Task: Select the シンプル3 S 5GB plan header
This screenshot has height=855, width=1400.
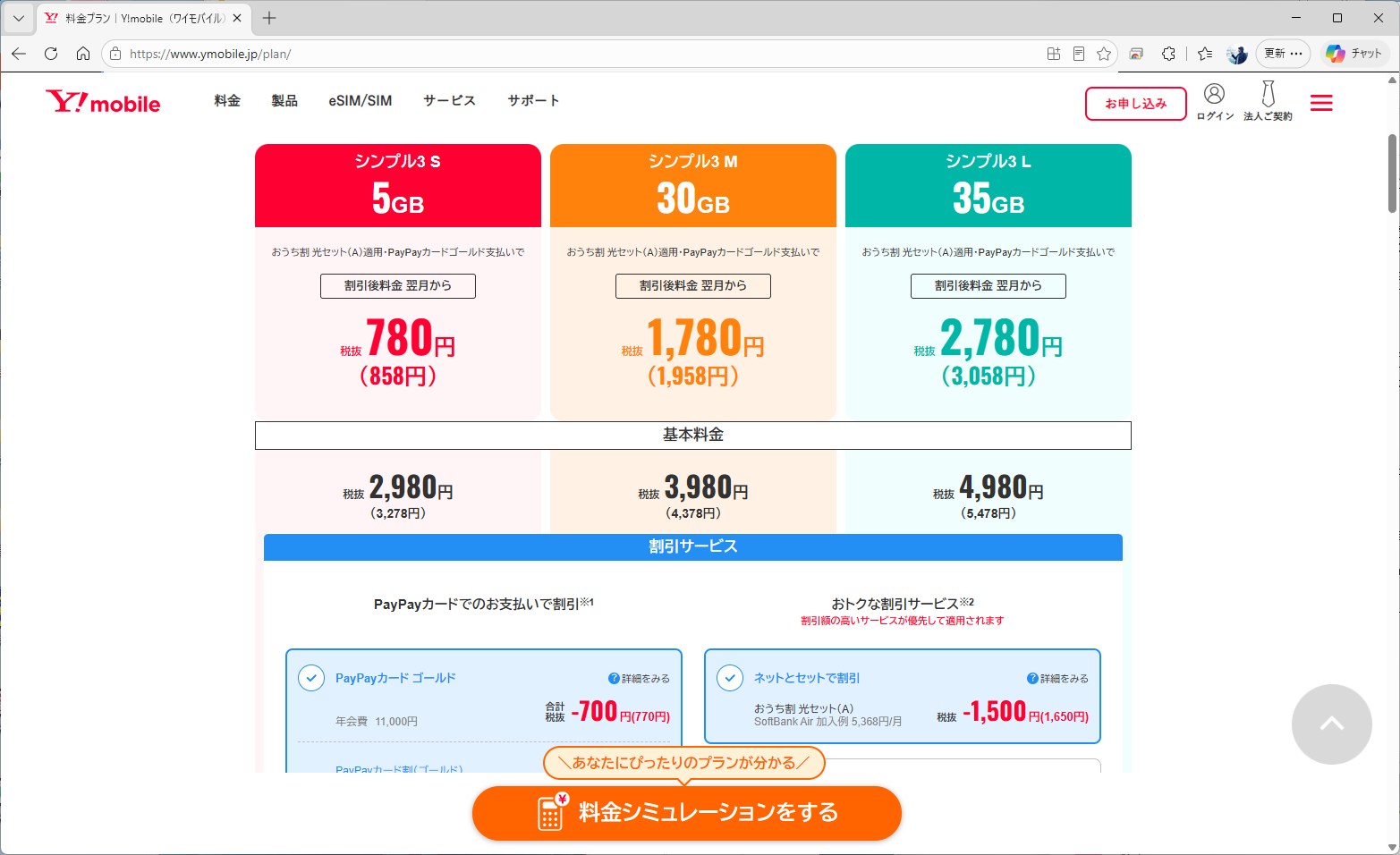Action: pyautogui.click(x=398, y=185)
